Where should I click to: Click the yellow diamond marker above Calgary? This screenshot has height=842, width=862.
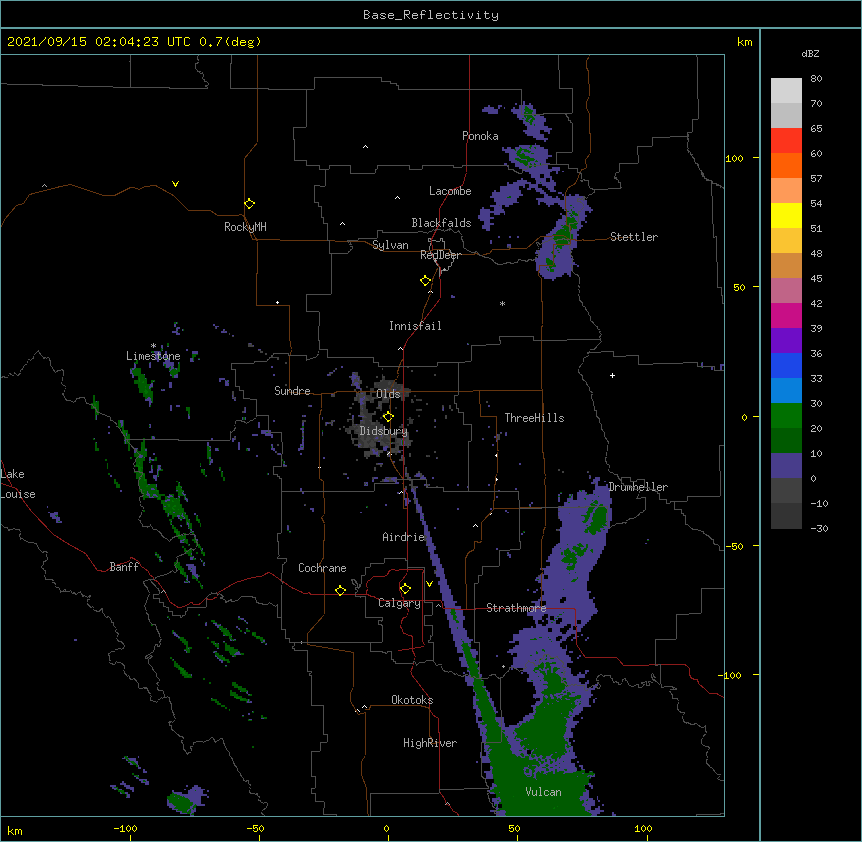[405, 589]
